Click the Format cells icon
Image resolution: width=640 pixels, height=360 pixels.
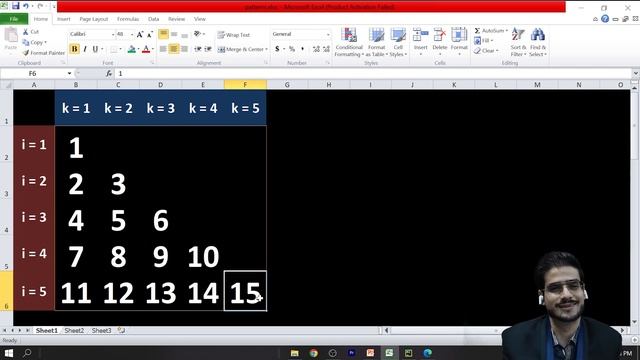click(x=459, y=35)
